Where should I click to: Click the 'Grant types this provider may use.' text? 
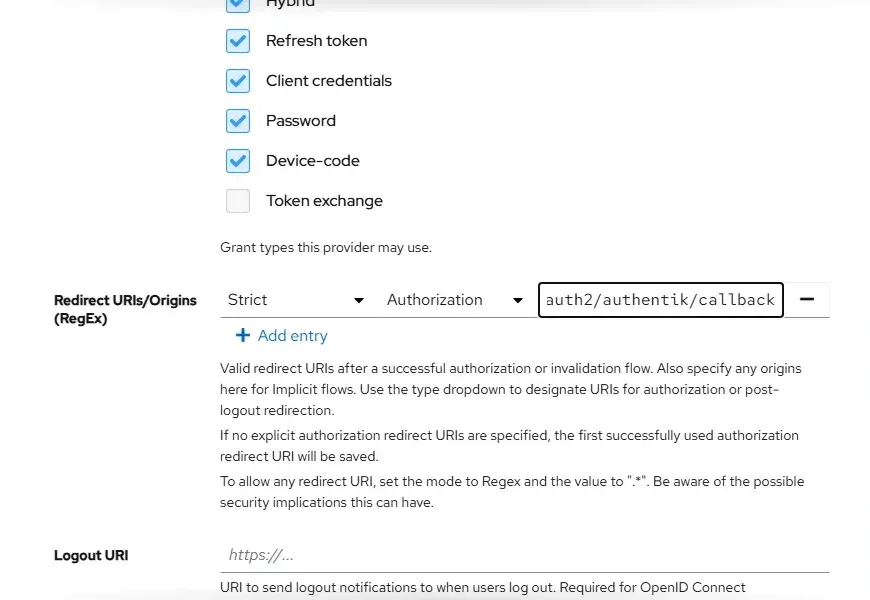tap(326, 248)
